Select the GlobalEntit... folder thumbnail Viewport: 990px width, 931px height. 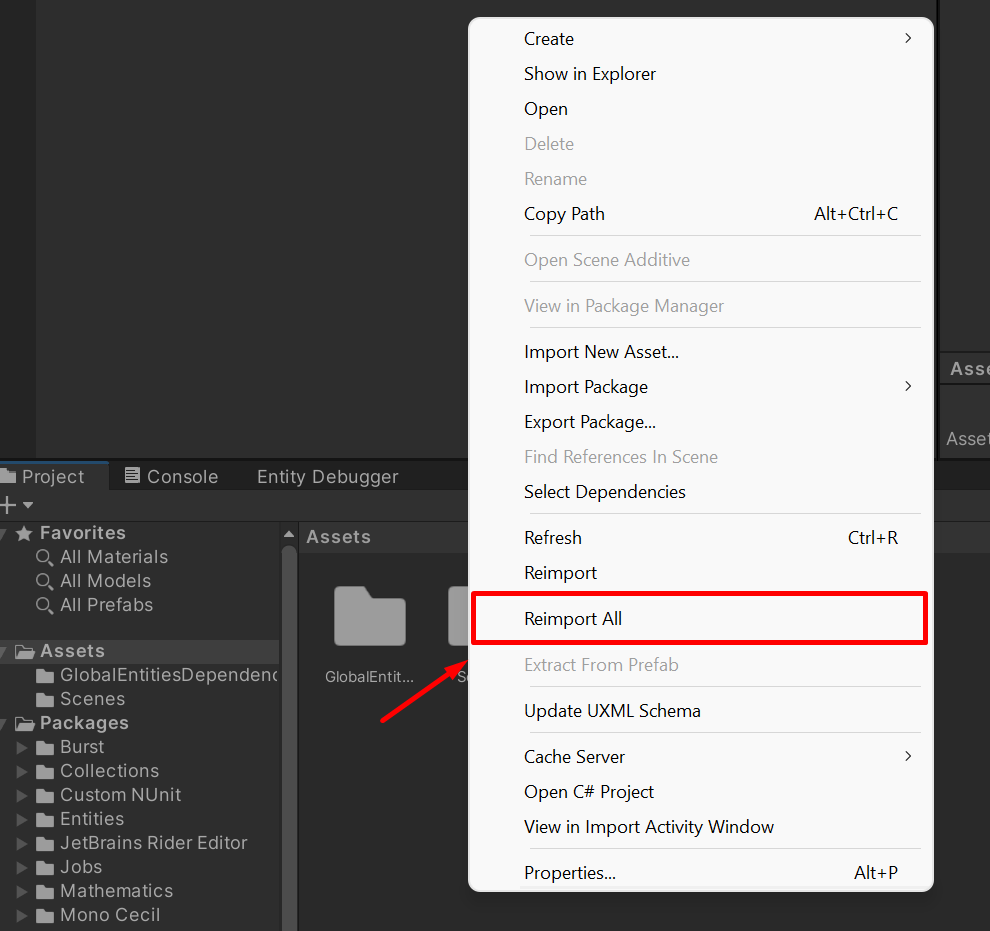point(370,617)
